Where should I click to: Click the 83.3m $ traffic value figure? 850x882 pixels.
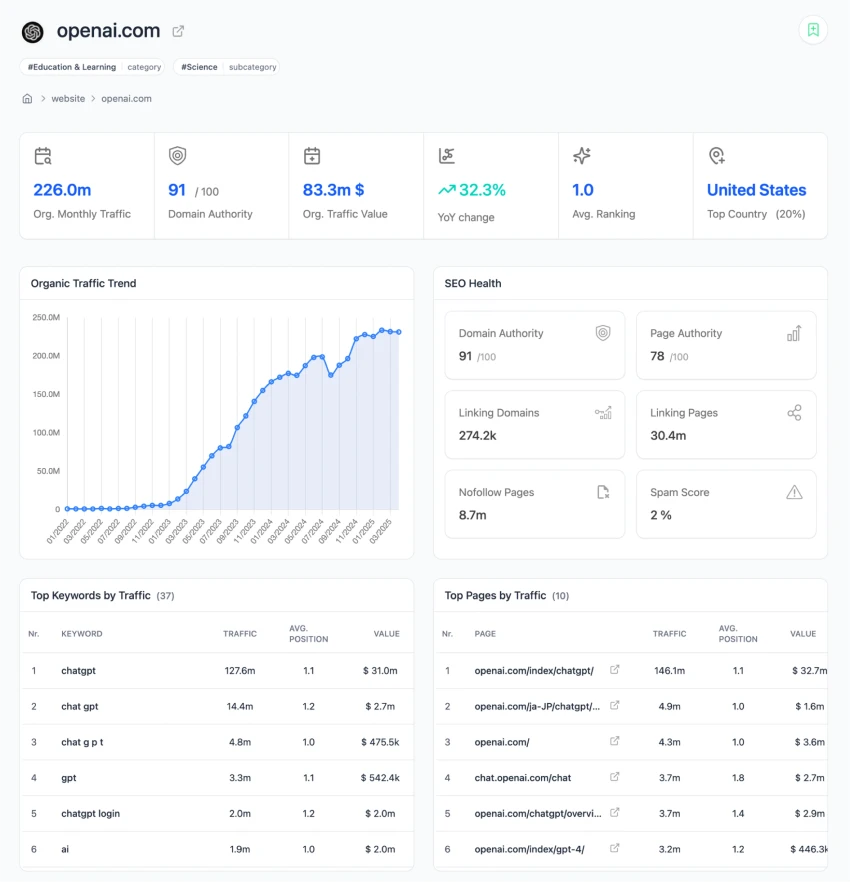pos(334,190)
